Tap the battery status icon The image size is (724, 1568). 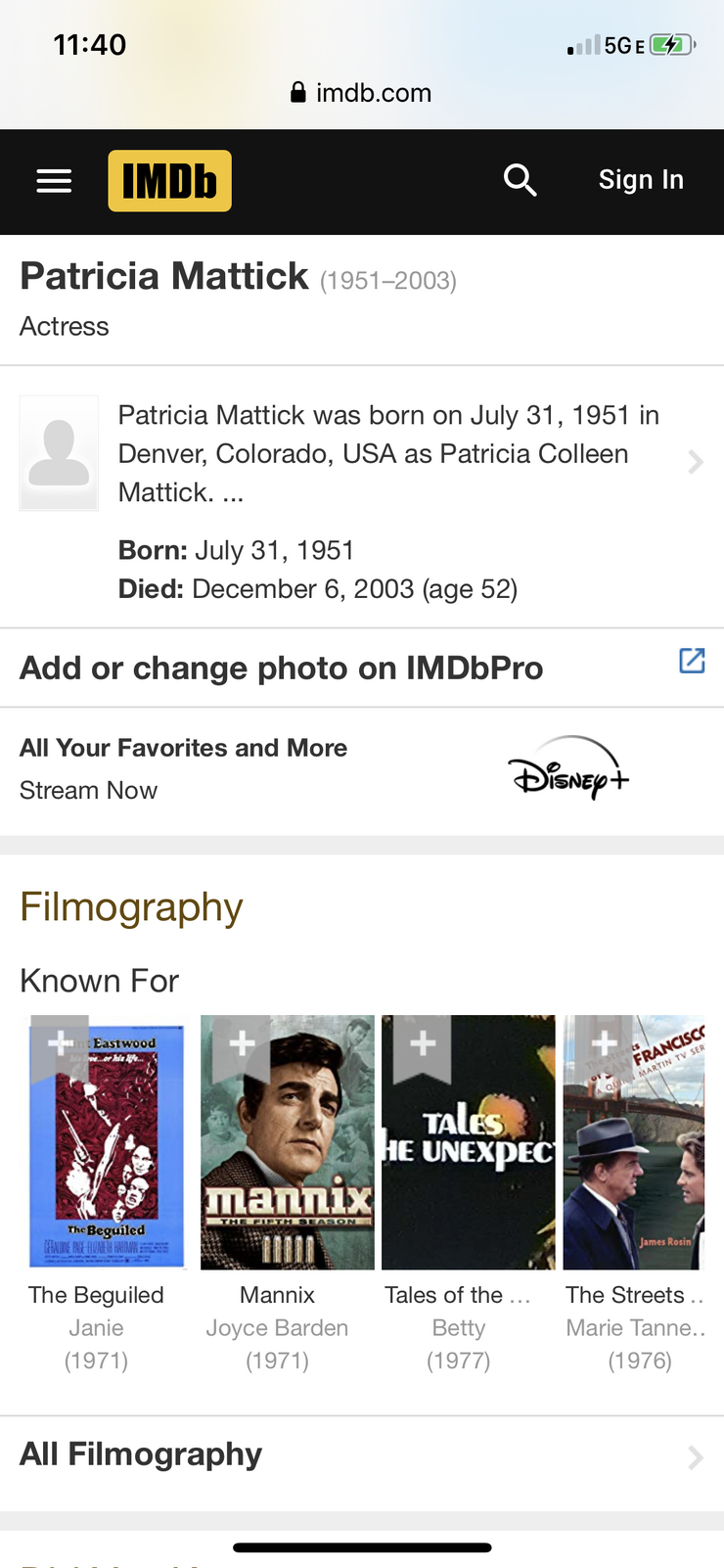pyautogui.click(x=671, y=45)
